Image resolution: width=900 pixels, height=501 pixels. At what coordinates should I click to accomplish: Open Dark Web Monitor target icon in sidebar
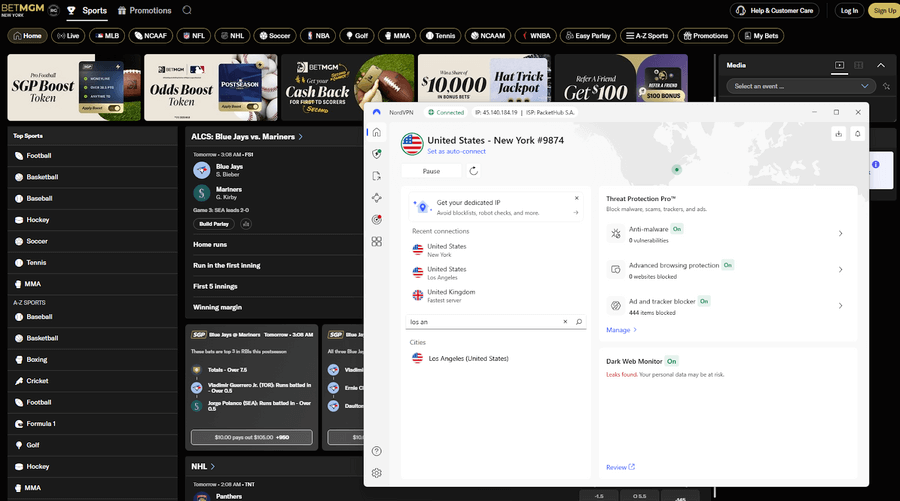click(377, 220)
